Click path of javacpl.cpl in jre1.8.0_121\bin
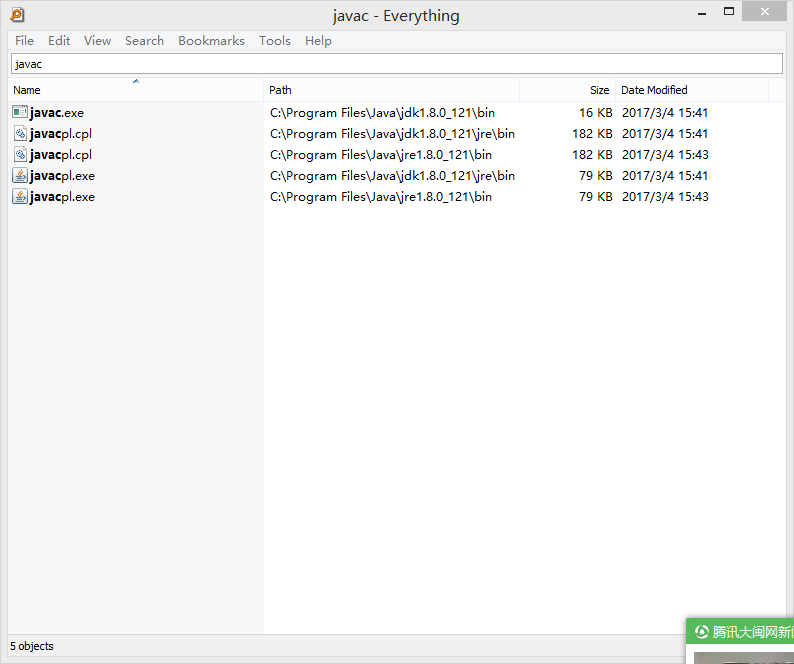The image size is (794, 664). [381, 154]
